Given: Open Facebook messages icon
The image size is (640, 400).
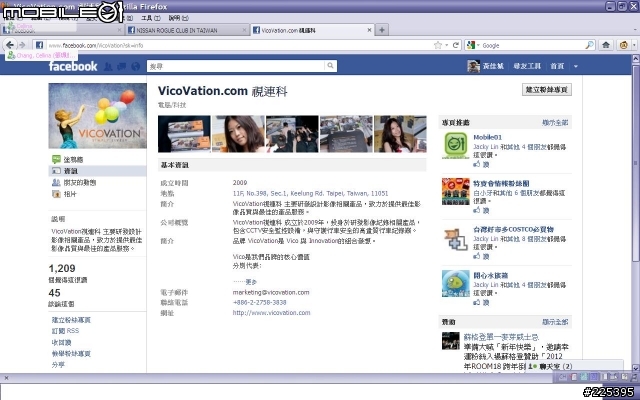Looking at the screenshot, I should [x=122, y=66].
